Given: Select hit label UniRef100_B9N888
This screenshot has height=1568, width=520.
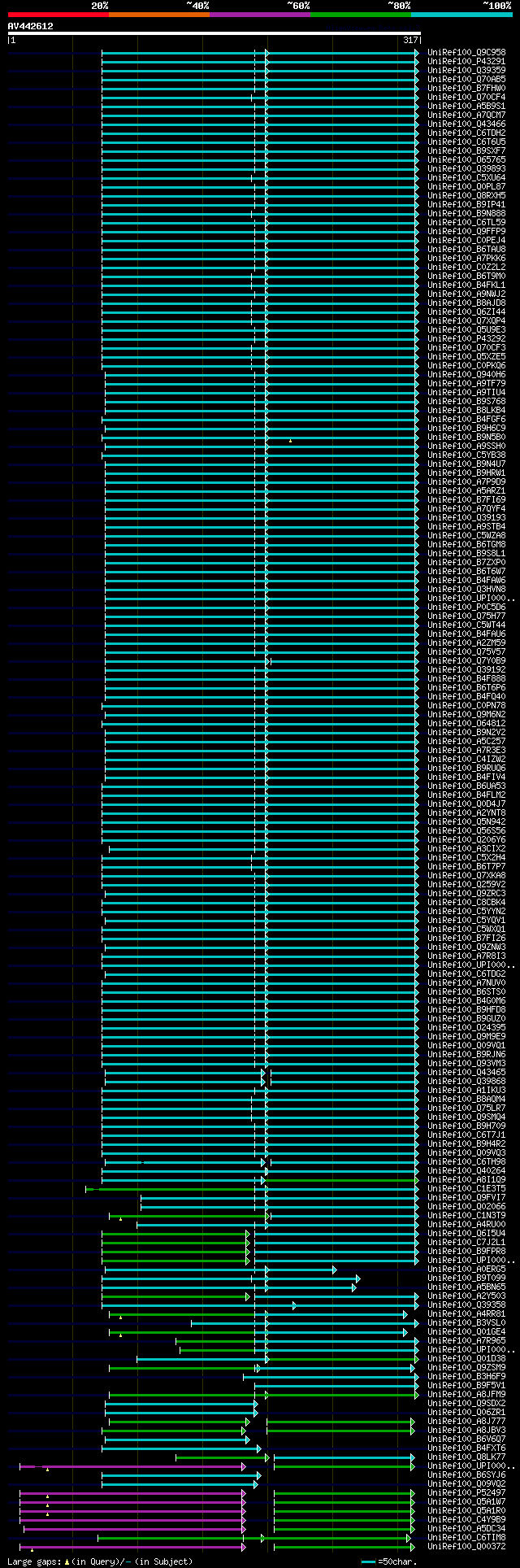Looking at the screenshot, I should 466,213.
